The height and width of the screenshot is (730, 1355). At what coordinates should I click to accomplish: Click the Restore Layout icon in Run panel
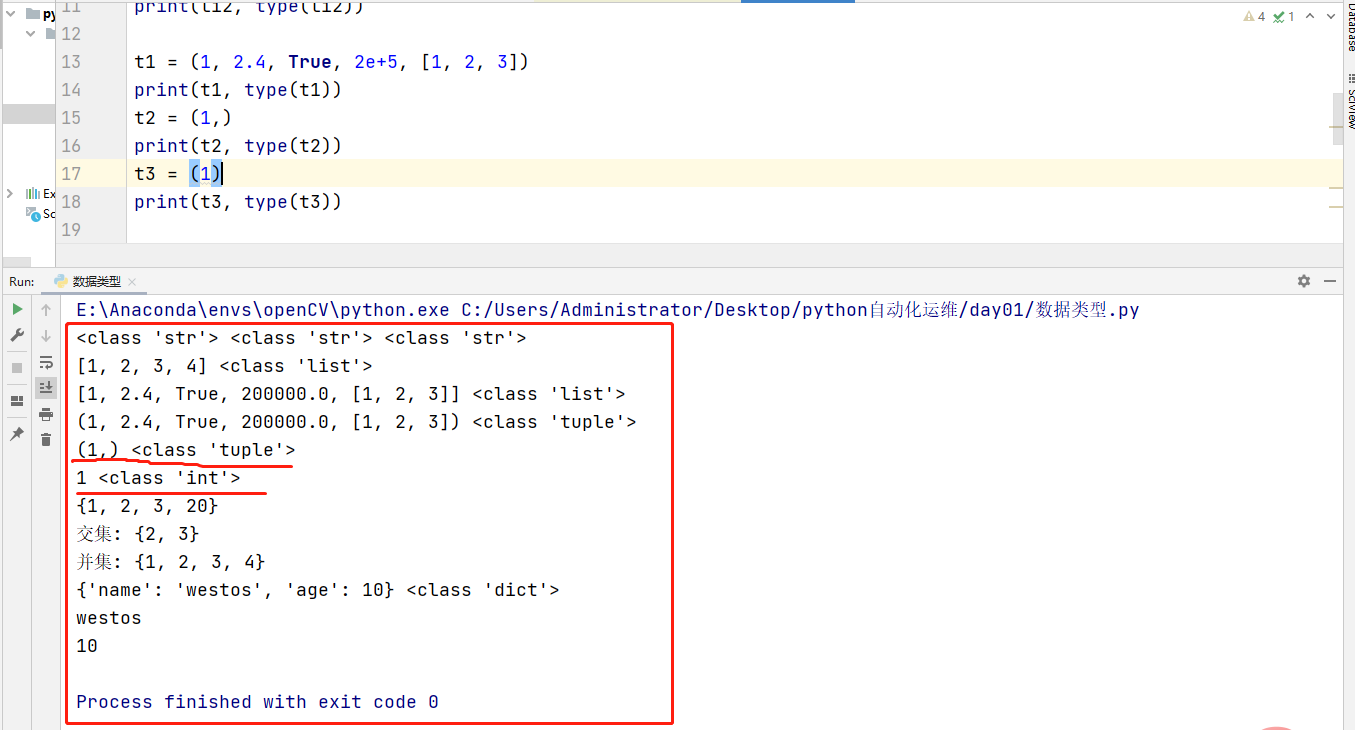(x=17, y=401)
